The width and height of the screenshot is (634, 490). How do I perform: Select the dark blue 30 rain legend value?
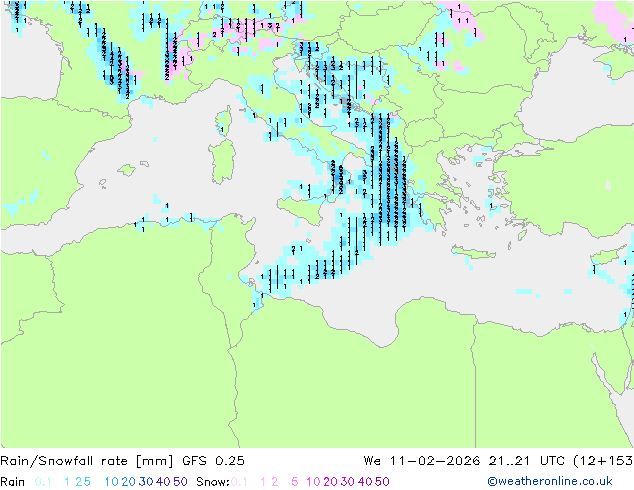pyautogui.click(x=146, y=482)
